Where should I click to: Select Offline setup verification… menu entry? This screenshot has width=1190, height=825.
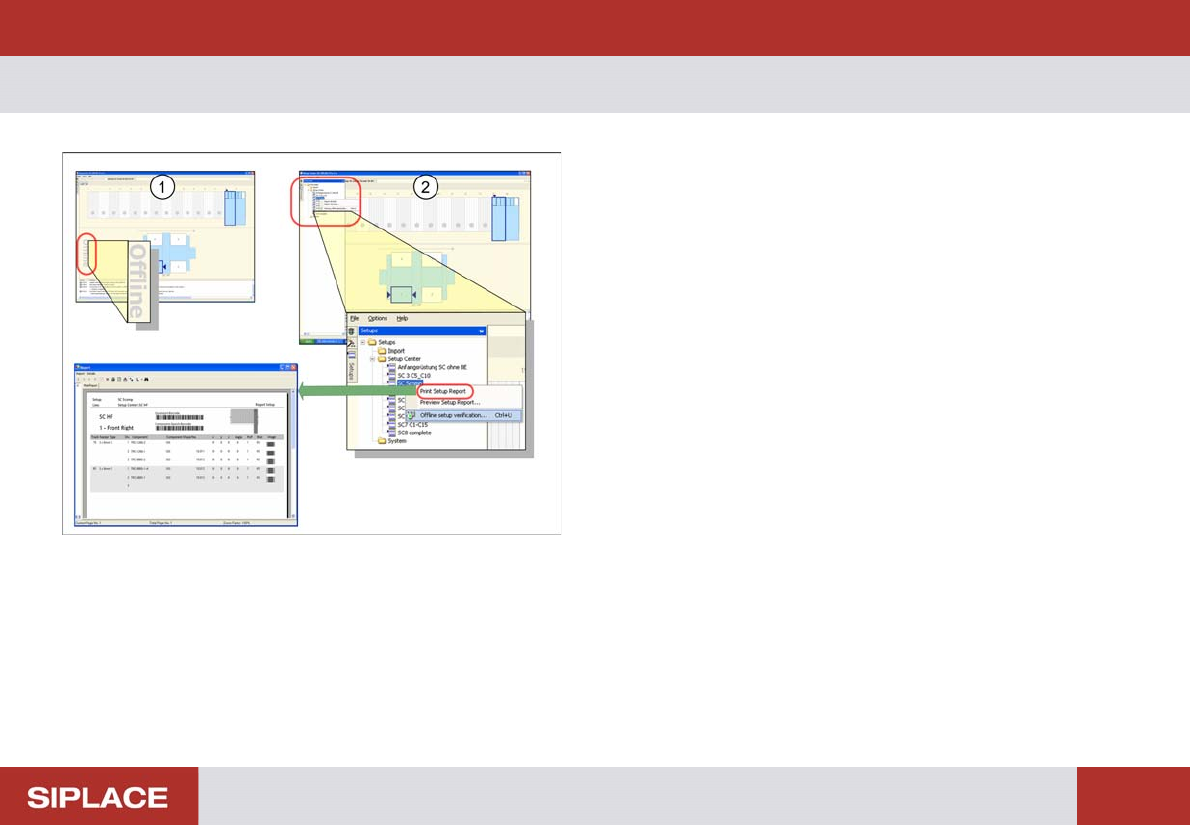[x=463, y=415]
